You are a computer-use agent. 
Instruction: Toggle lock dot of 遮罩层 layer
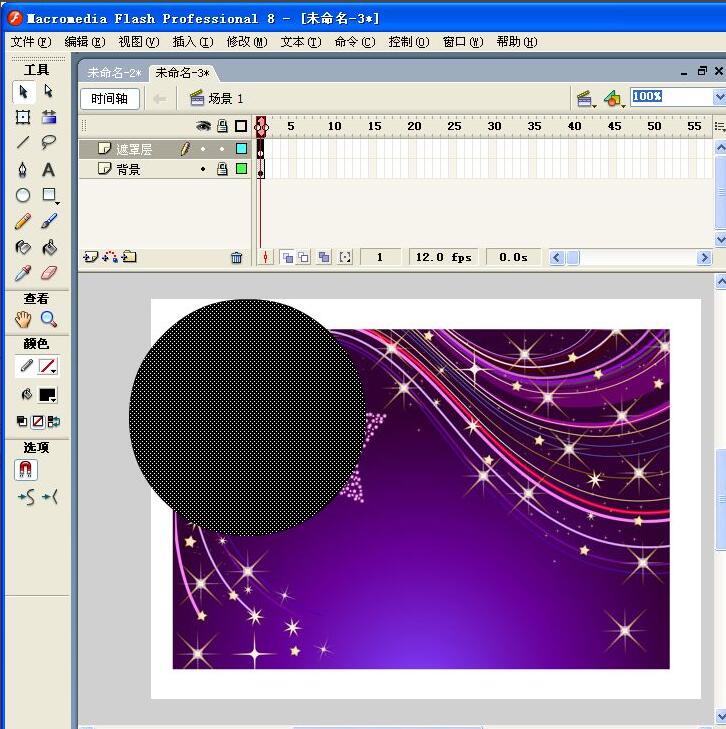(x=222, y=149)
